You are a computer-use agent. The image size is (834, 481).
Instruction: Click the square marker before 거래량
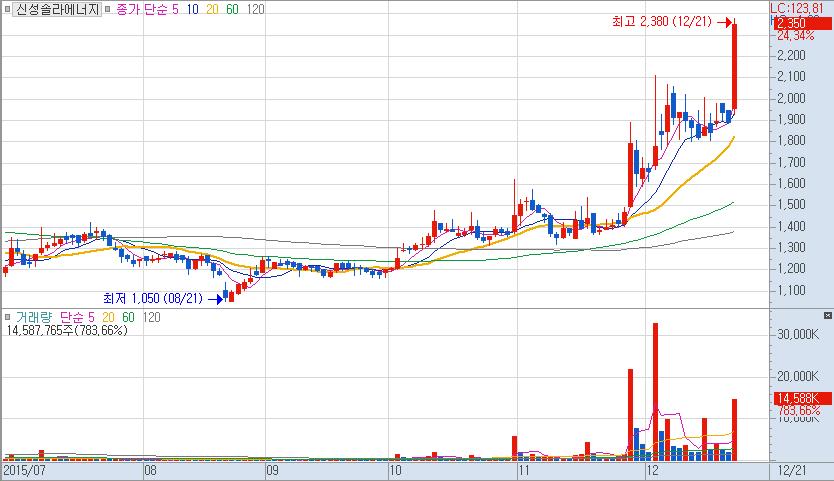7,317
